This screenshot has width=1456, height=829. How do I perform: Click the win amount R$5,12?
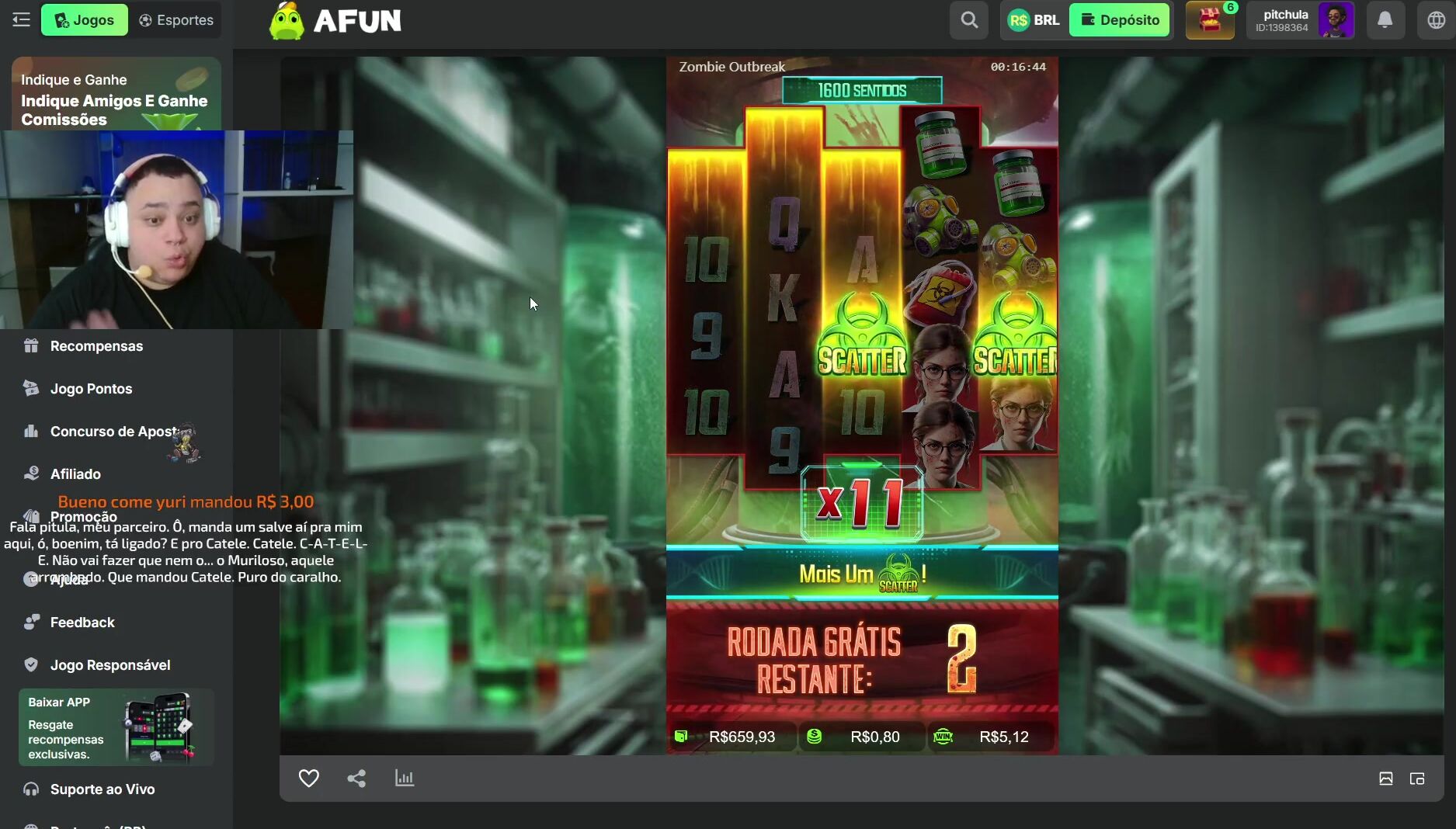coord(1004,737)
